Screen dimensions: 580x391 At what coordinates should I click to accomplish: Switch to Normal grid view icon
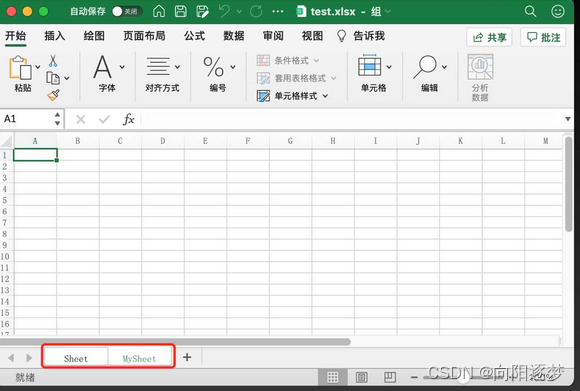(333, 377)
